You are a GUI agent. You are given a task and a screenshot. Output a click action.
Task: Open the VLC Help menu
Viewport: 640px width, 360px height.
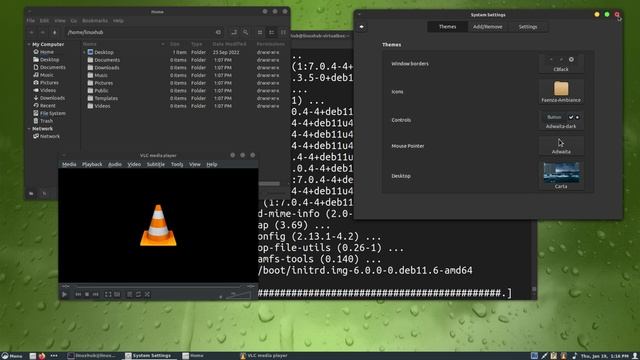pyautogui.click(x=211, y=164)
